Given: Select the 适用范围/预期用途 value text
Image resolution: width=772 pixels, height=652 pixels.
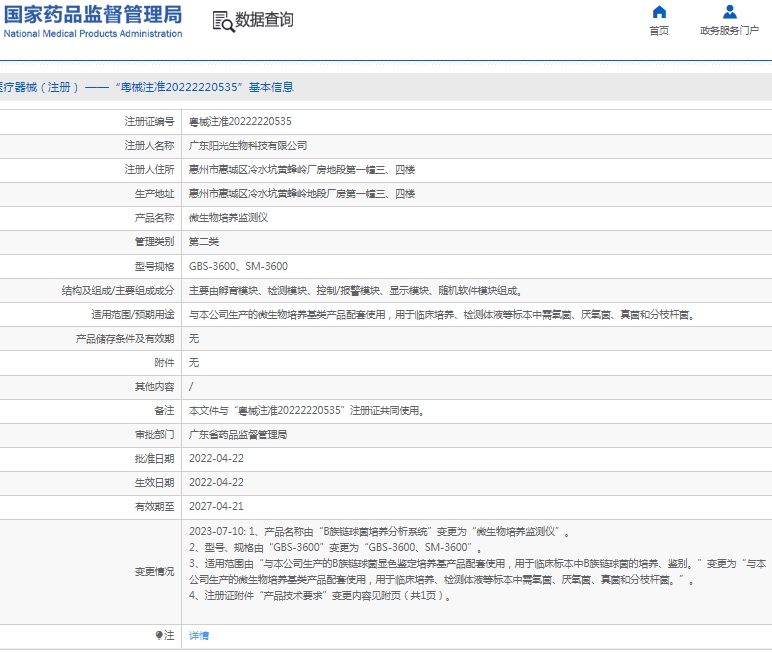Looking at the screenshot, I should (x=442, y=314).
